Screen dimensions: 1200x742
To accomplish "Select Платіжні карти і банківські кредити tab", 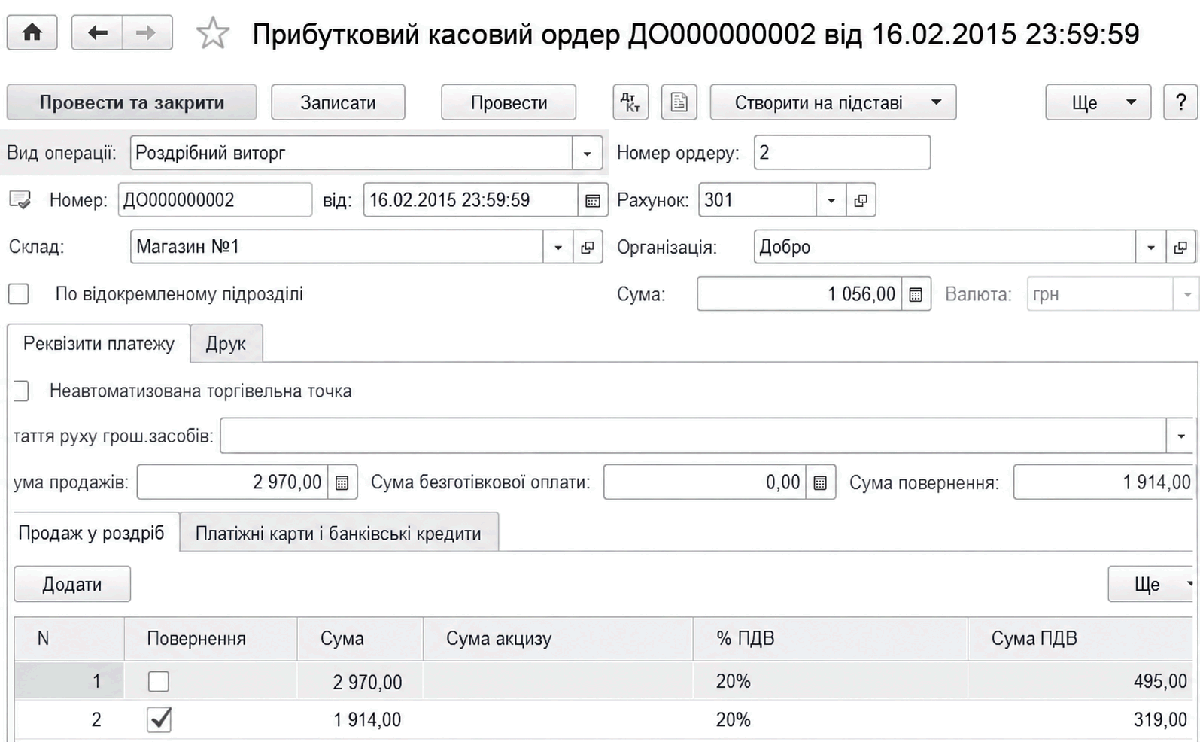I will click(x=339, y=533).
